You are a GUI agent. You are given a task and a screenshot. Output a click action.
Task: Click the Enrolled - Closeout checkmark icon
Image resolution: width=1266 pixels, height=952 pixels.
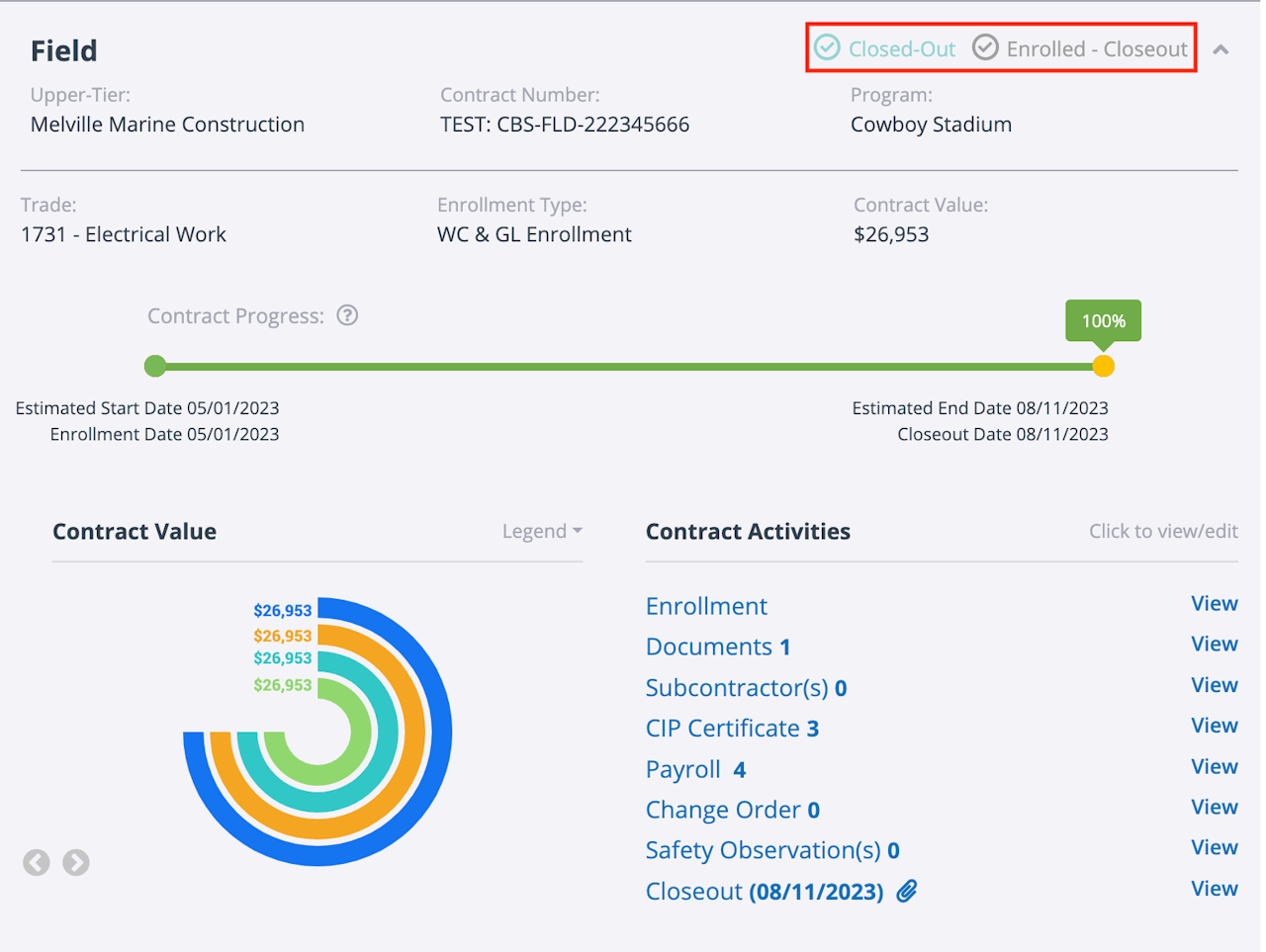point(985,47)
